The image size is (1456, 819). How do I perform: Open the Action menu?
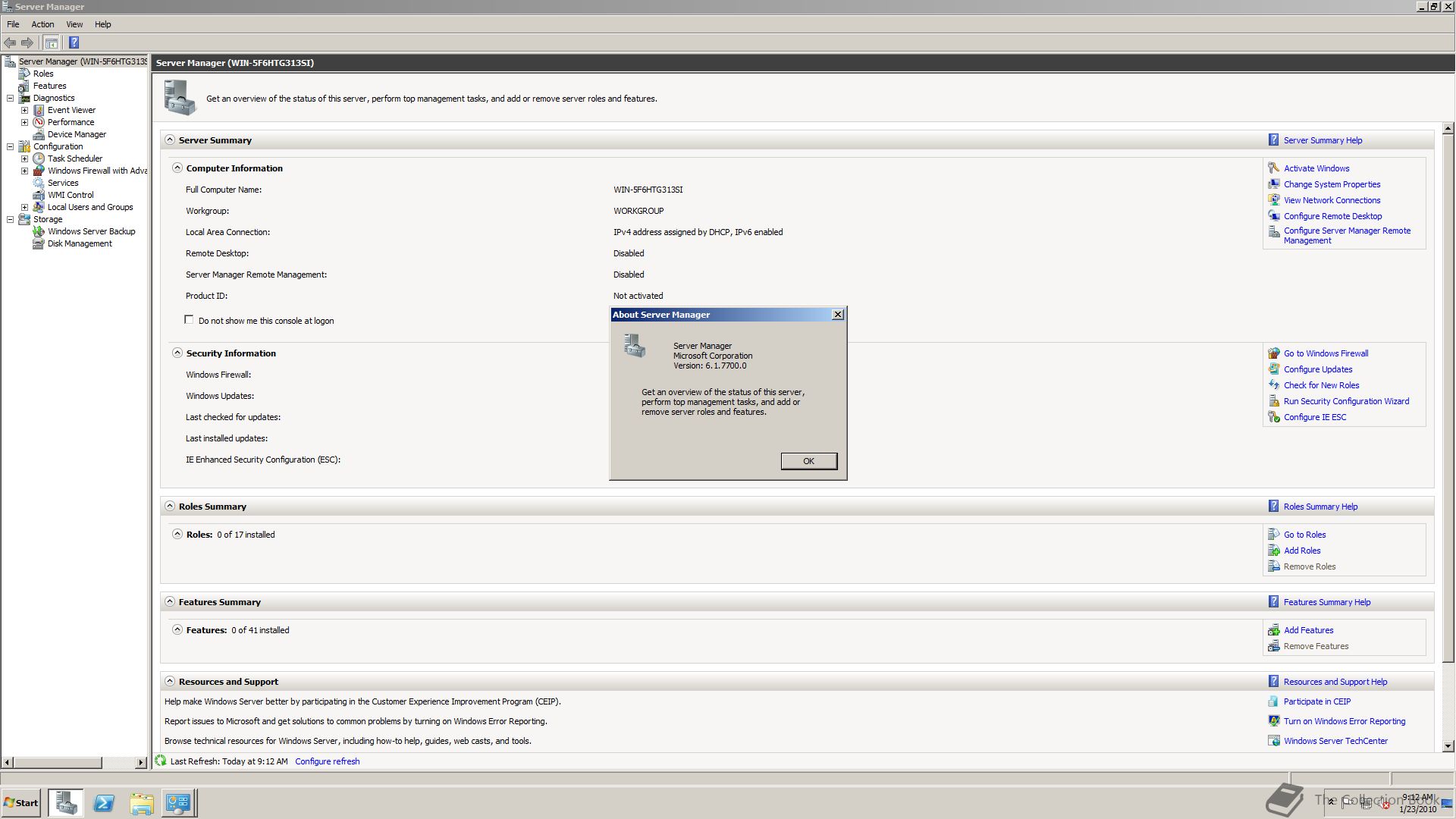[42, 24]
